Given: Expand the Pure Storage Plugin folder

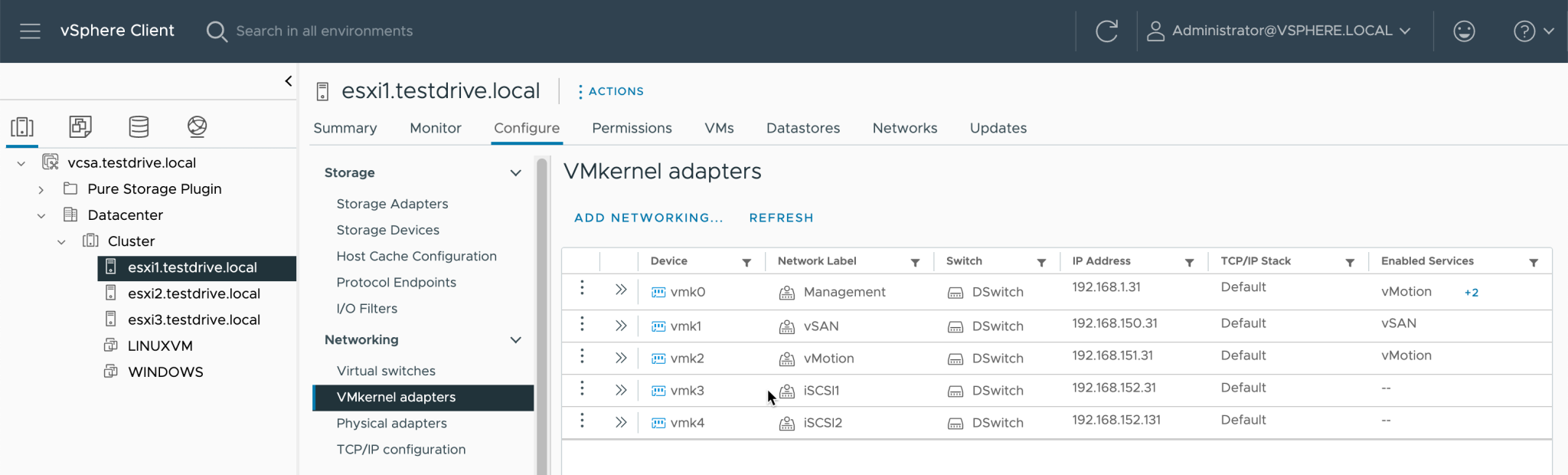Looking at the screenshot, I should coord(41,189).
